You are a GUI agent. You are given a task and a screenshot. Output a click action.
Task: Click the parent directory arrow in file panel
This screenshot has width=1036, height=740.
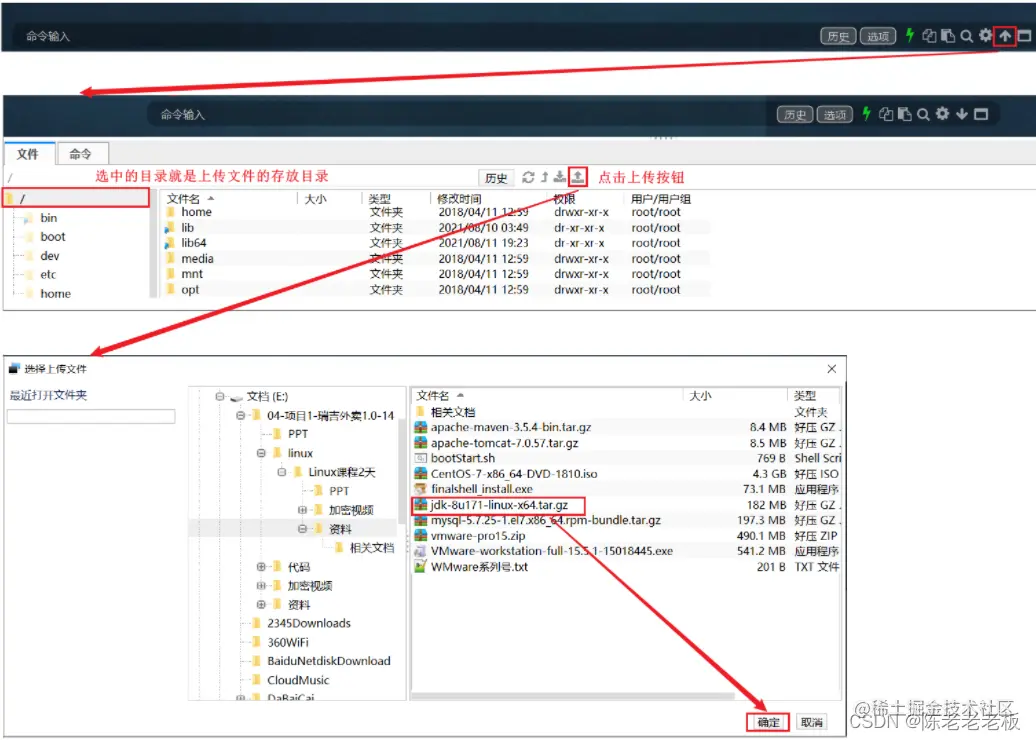(x=545, y=177)
